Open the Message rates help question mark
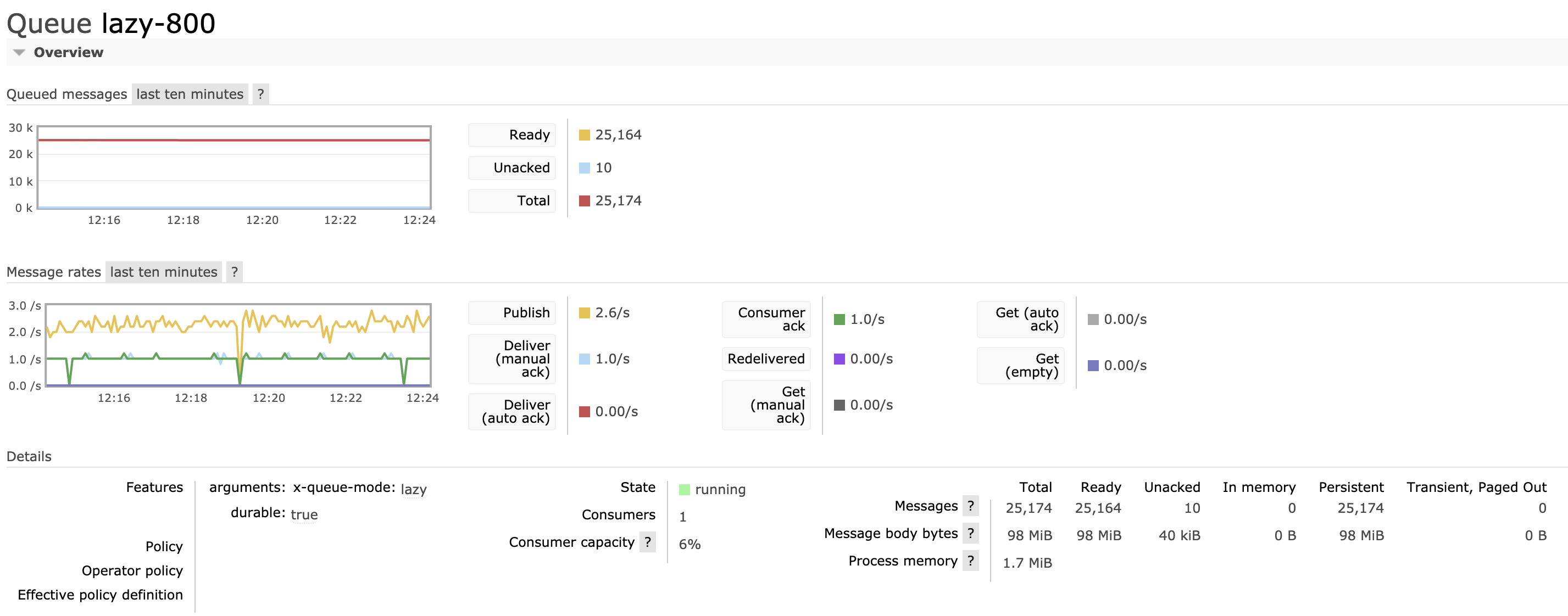Viewport: 1568px width, 616px height. coord(235,272)
